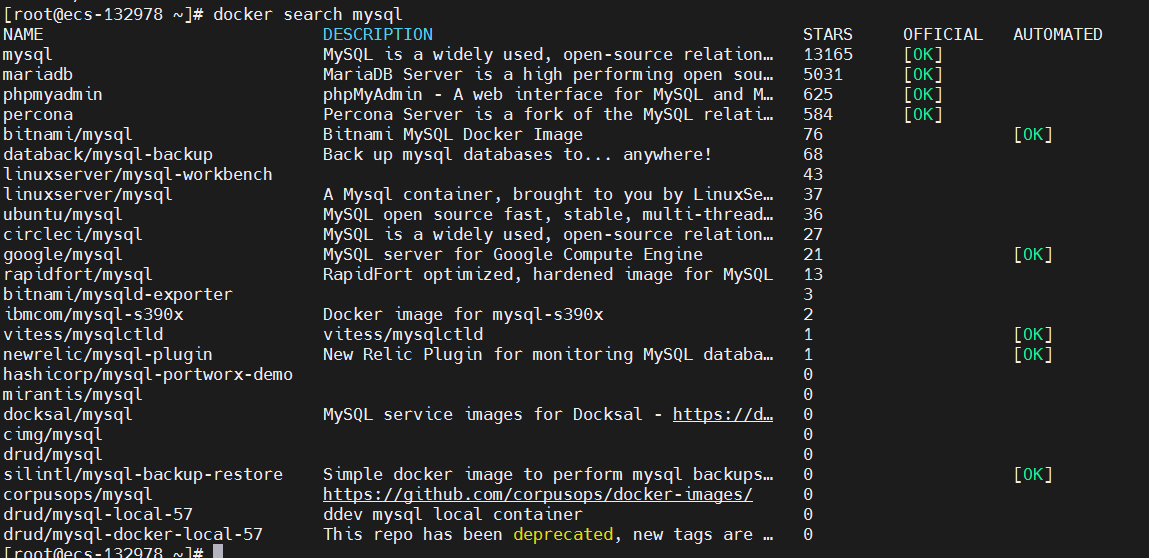This screenshot has width=1149, height=558.
Task: Click the automated OK marker for silintl/mysql-backup-restore
Action: (1032, 474)
